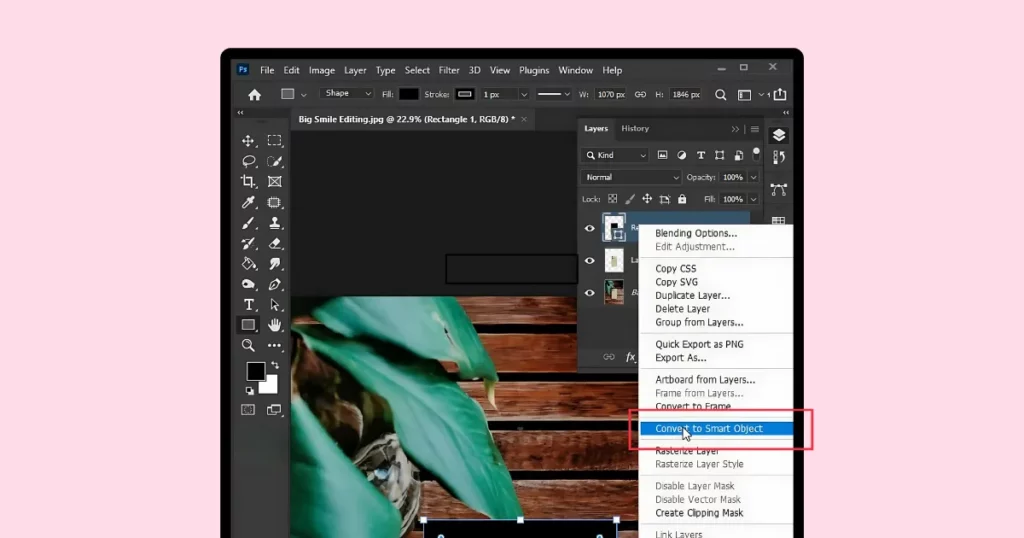Select the Rectangular Marquee tool
The height and width of the screenshot is (538, 1024).
[274, 140]
